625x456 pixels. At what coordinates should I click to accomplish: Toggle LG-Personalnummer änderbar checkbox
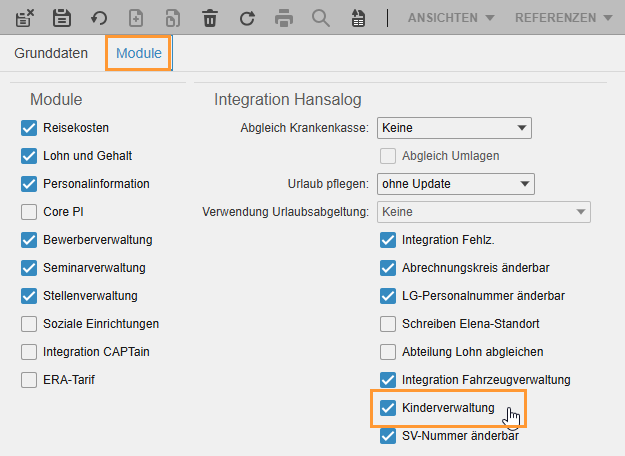[388, 296]
